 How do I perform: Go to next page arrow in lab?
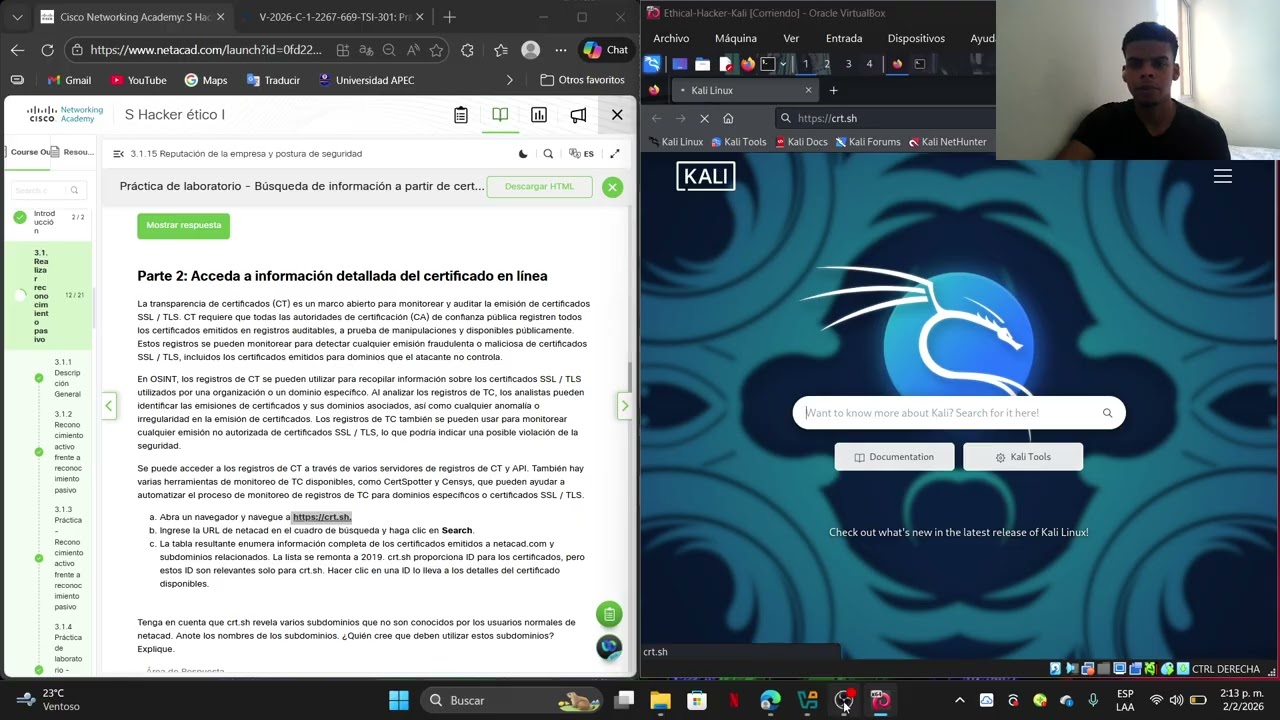pyautogui.click(x=625, y=406)
